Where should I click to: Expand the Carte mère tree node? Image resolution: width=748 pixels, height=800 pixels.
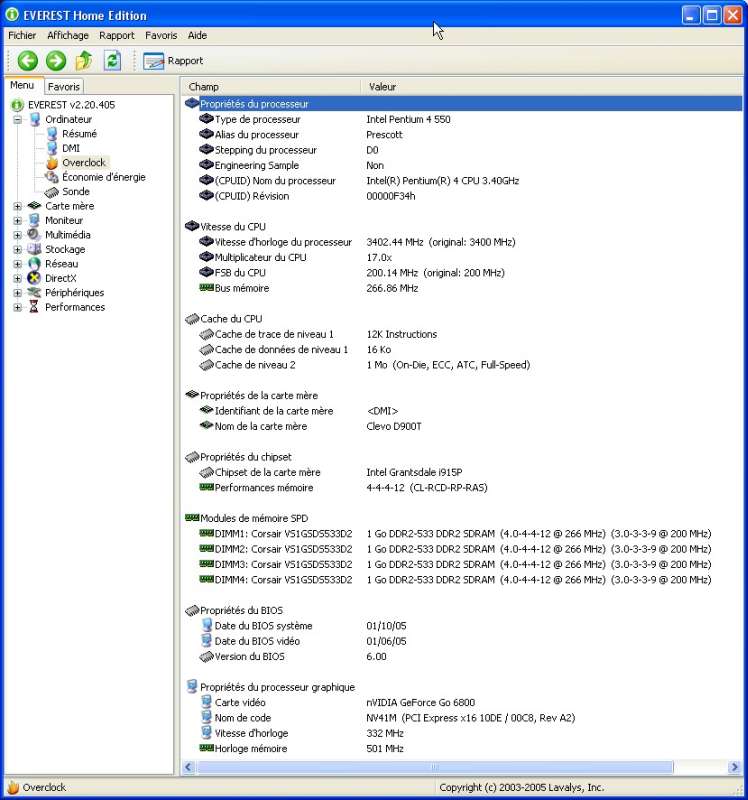click(x=17, y=206)
